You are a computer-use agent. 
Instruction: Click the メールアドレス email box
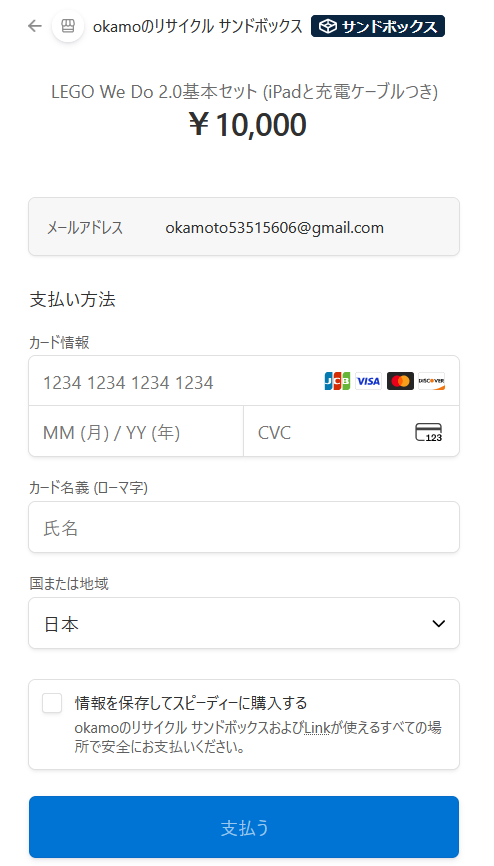[x=244, y=226]
